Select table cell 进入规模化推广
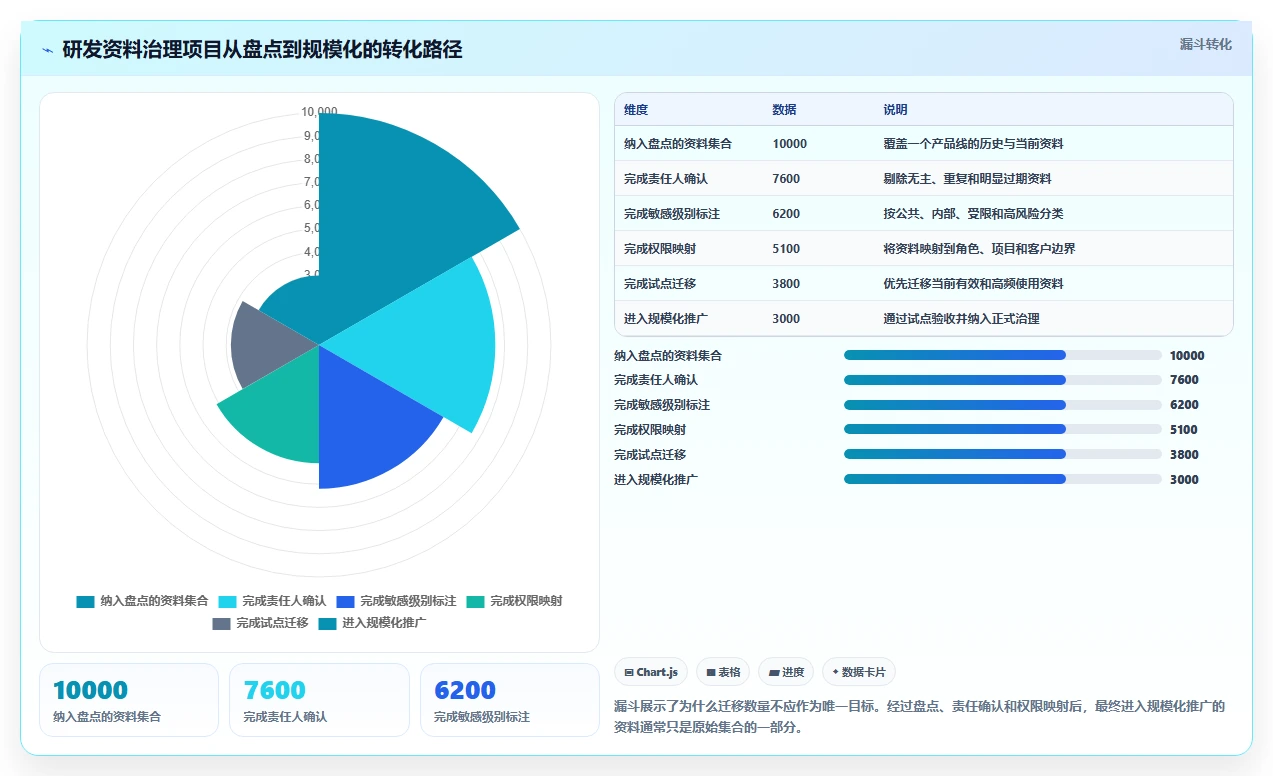This screenshot has height=776, width=1273. click(665, 319)
